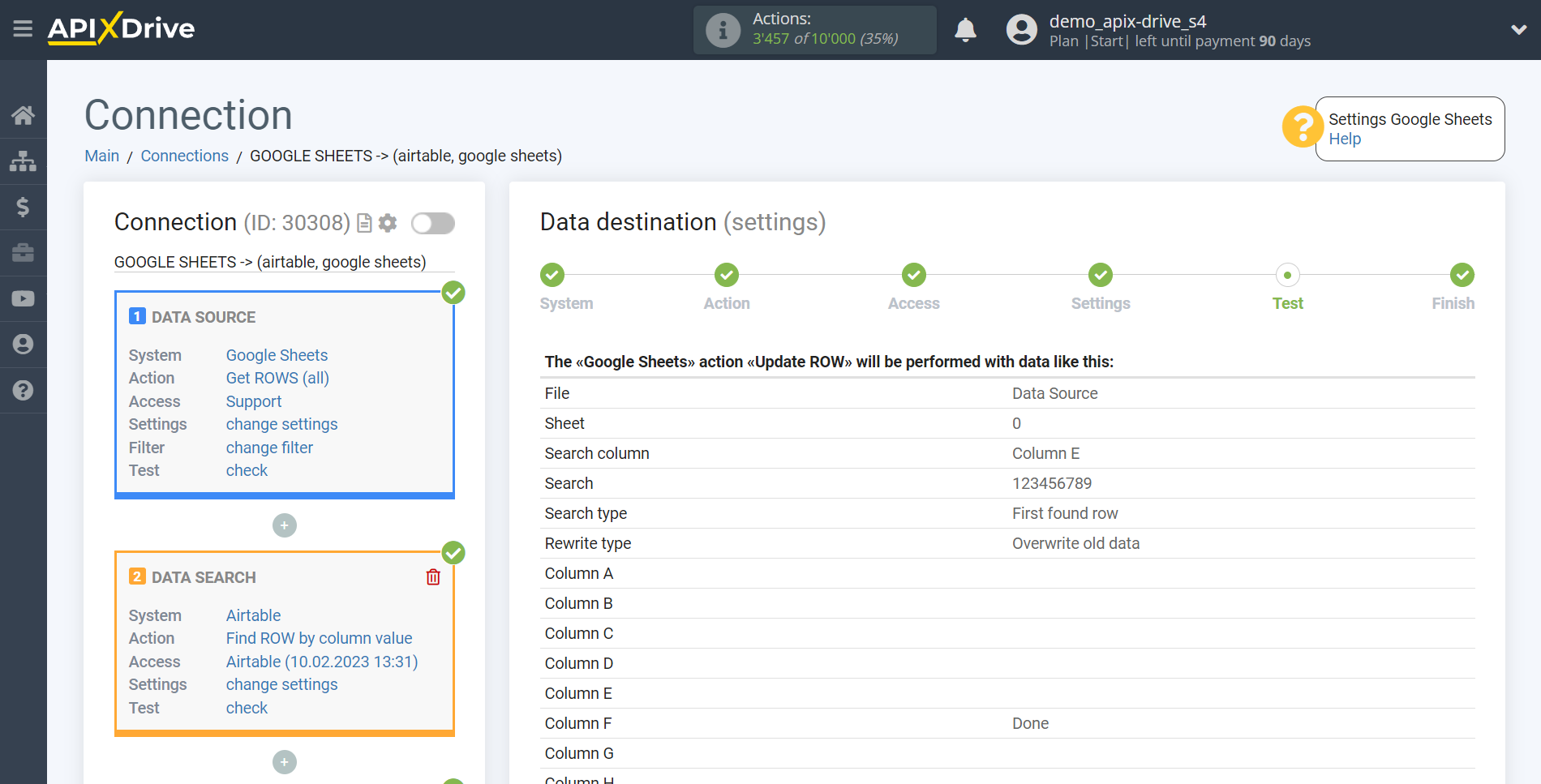Click the APIXDrive logo
Viewport: 1541px width, 784px height.
click(x=121, y=28)
